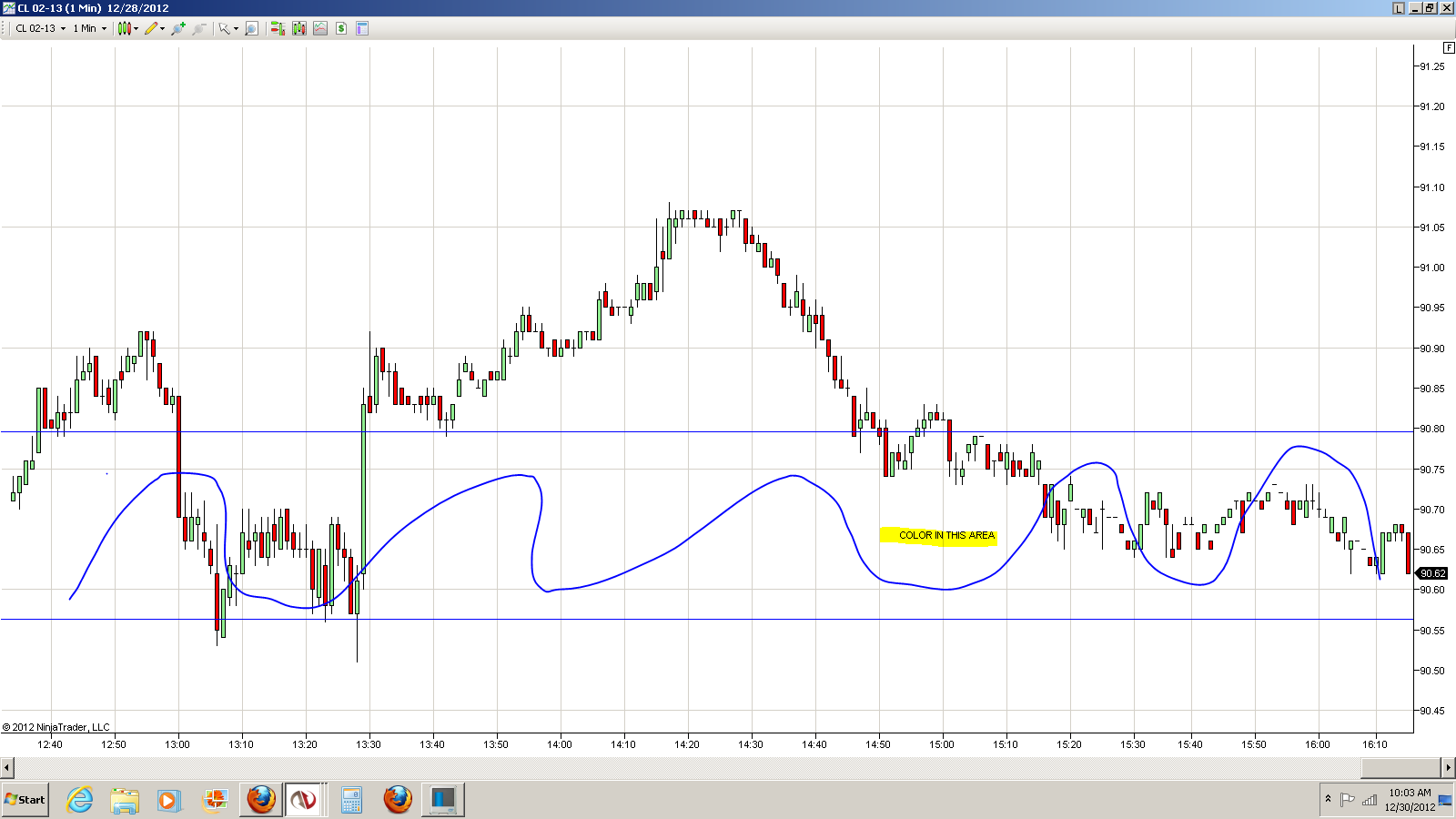Open the Action Center flag tray icon

point(1348,800)
